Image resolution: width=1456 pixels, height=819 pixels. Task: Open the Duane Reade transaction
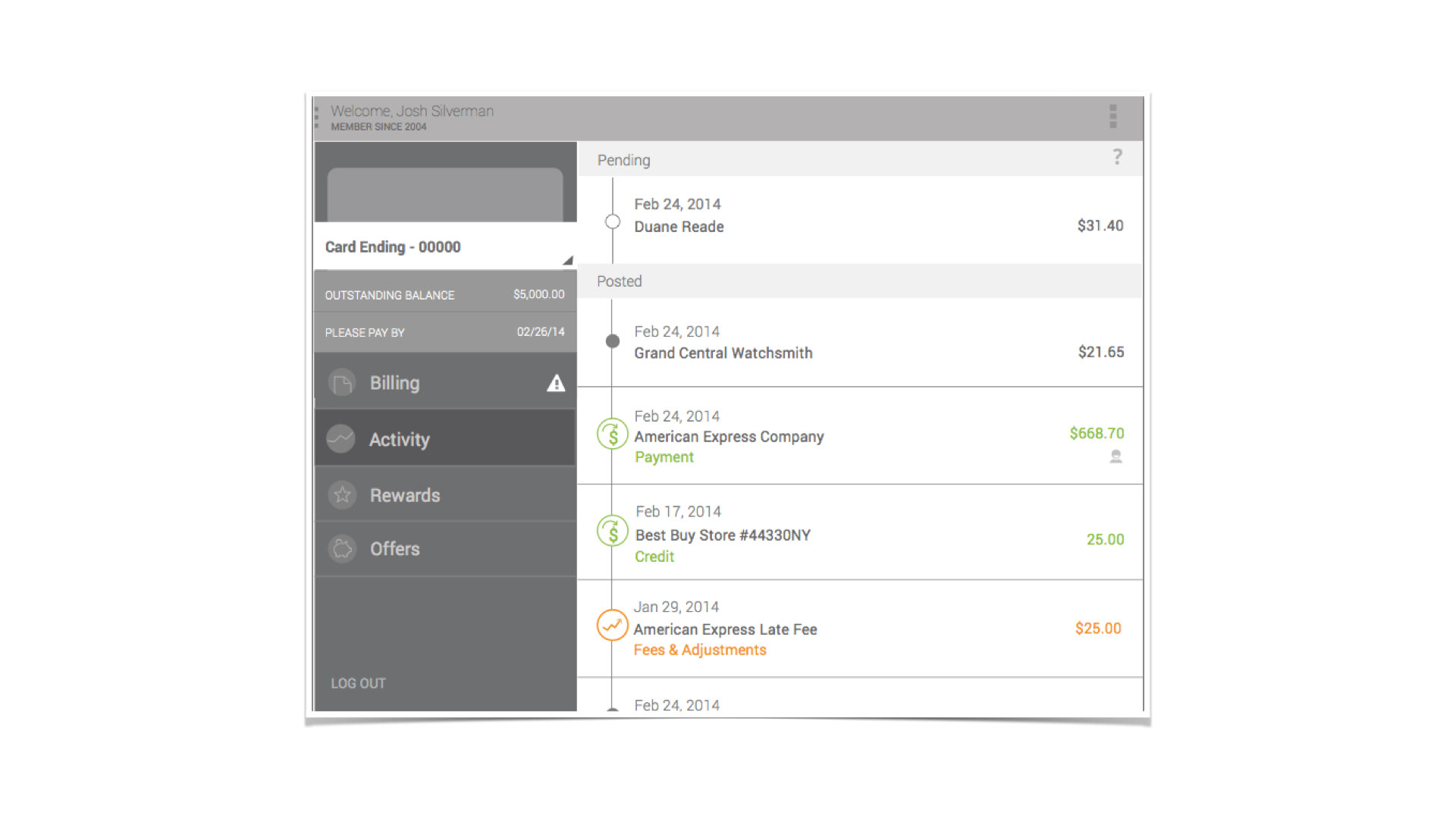point(860,220)
